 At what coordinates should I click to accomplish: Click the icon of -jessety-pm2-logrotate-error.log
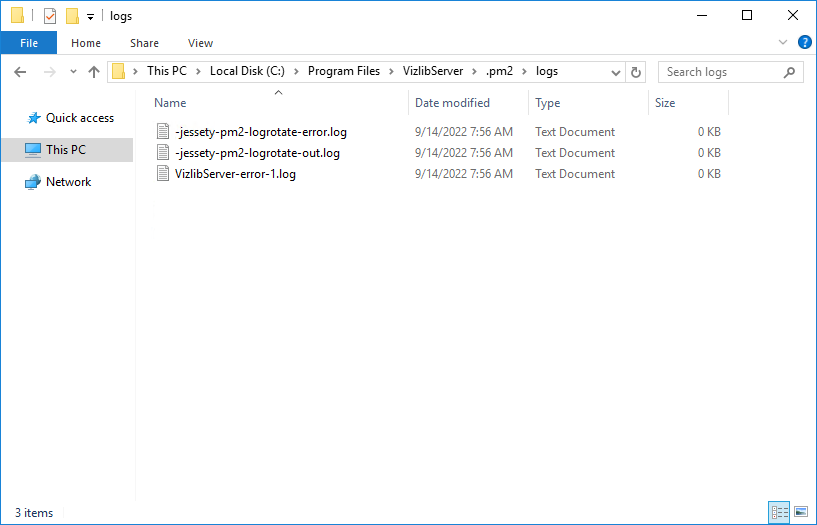click(x=163, y=132)
